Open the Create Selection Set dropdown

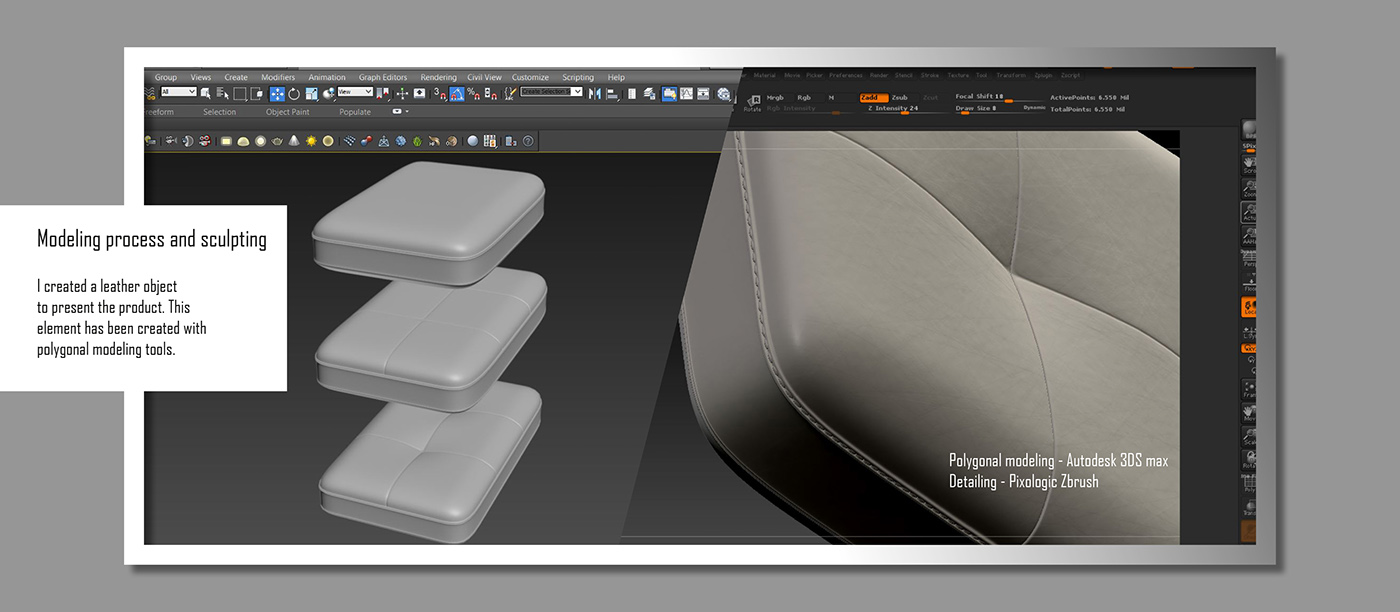point(551,92)
